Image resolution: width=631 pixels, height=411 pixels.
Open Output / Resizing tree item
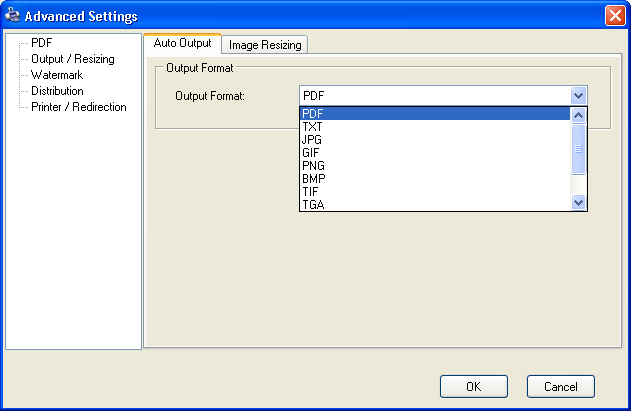coord(72,59)
